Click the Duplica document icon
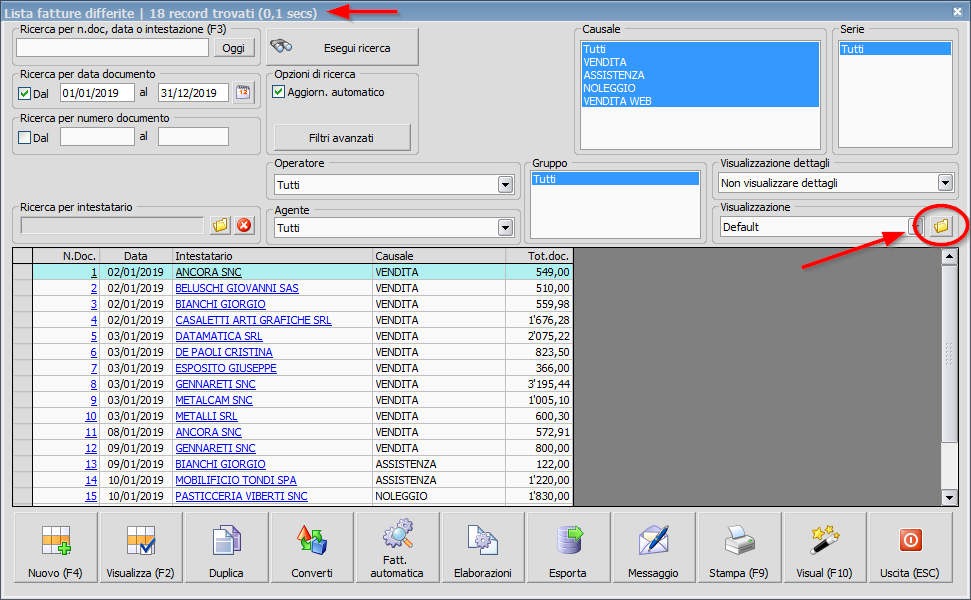Screen dimensions: 971x600 tap(226, 540)
